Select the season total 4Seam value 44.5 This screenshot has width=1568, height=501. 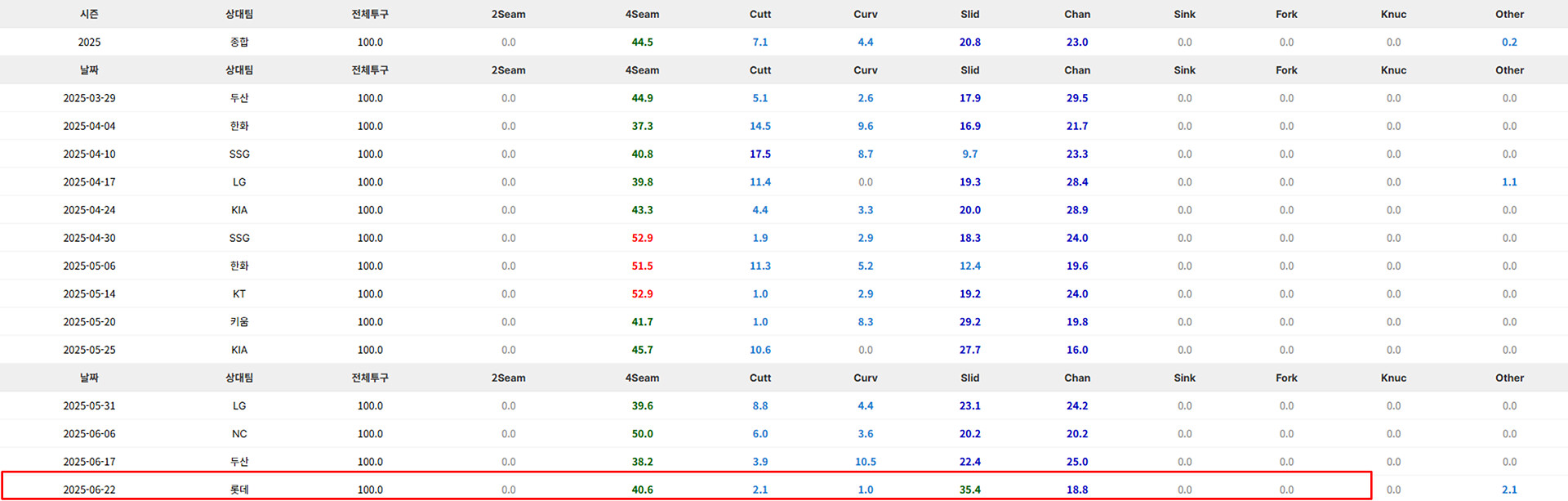(642, 42)
